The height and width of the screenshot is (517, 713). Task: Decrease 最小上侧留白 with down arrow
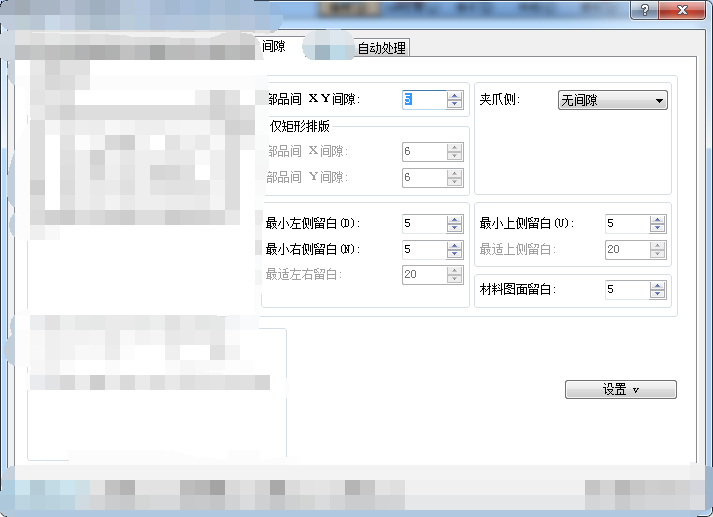click(x=658, y=228)
